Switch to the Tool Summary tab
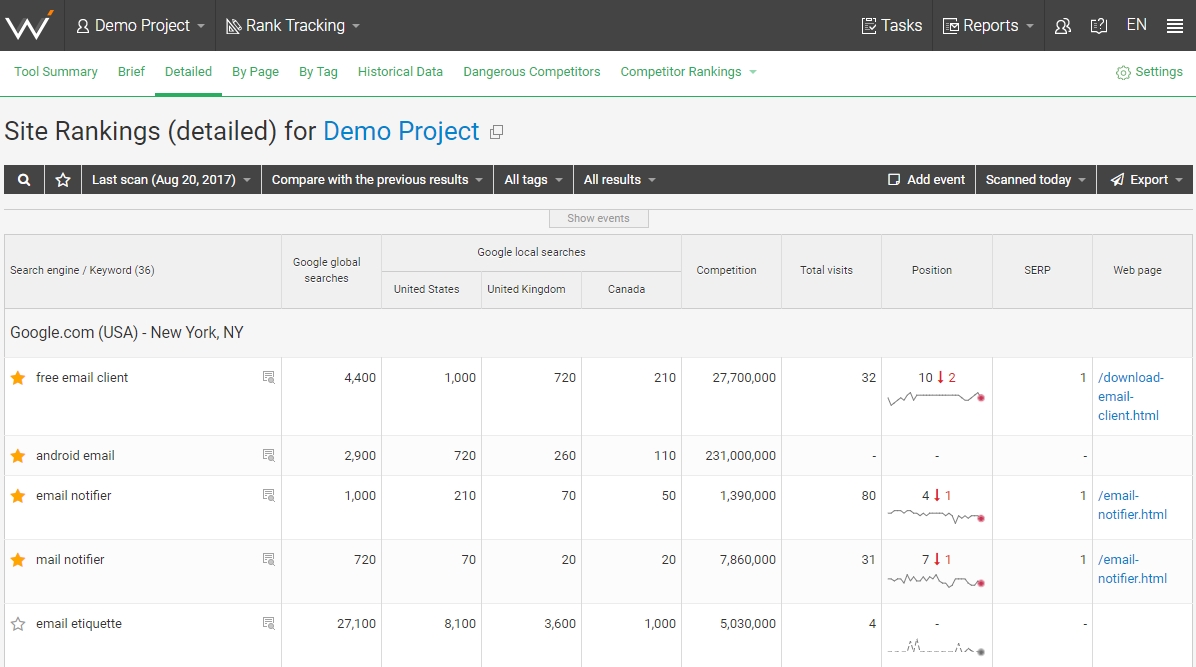 click(56, 72)
